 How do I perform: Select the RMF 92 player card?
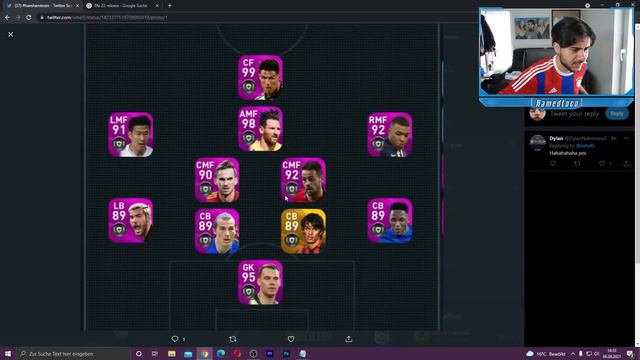[390, 135]
